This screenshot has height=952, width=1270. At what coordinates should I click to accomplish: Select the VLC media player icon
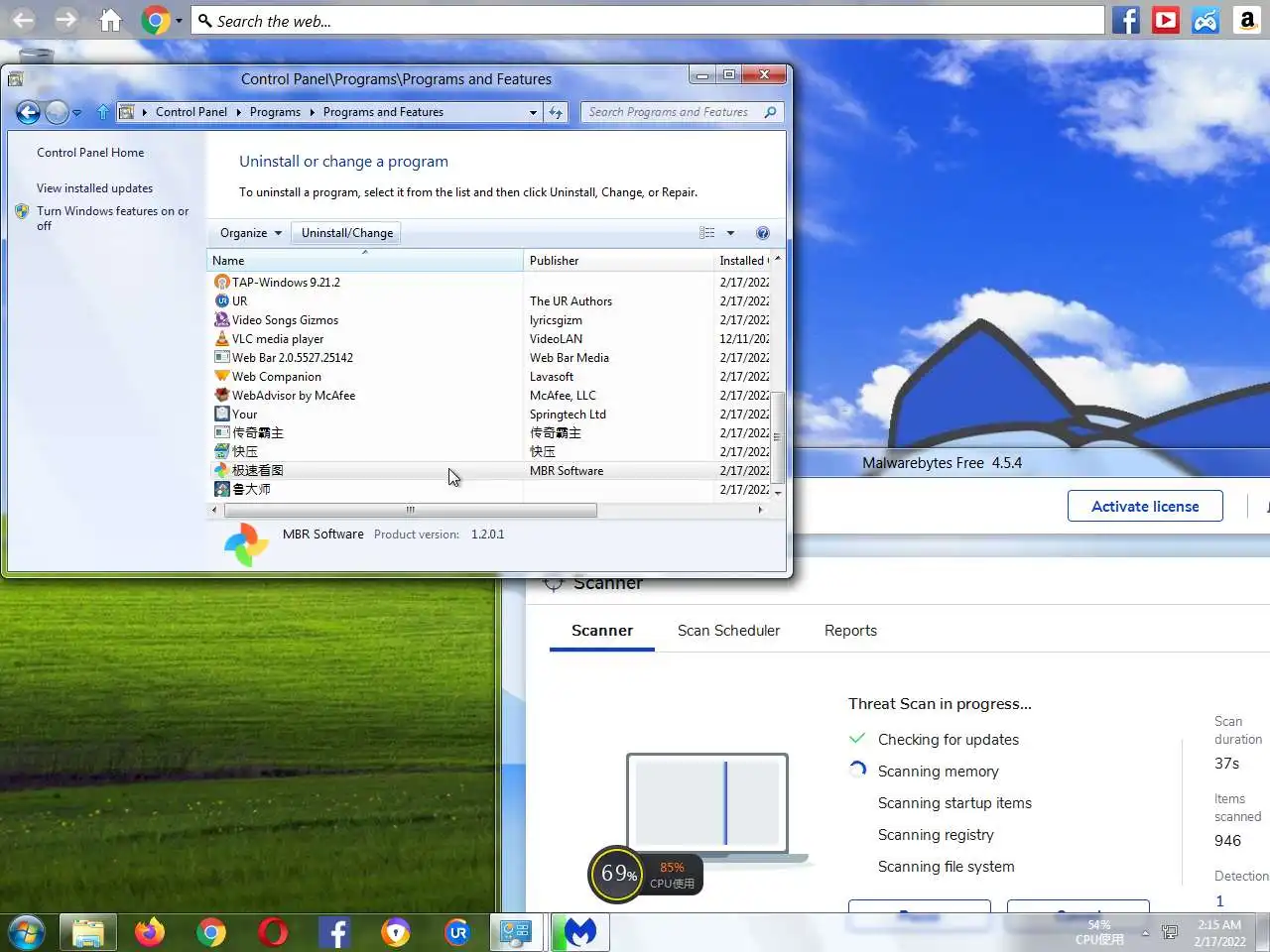pos(222,339)
